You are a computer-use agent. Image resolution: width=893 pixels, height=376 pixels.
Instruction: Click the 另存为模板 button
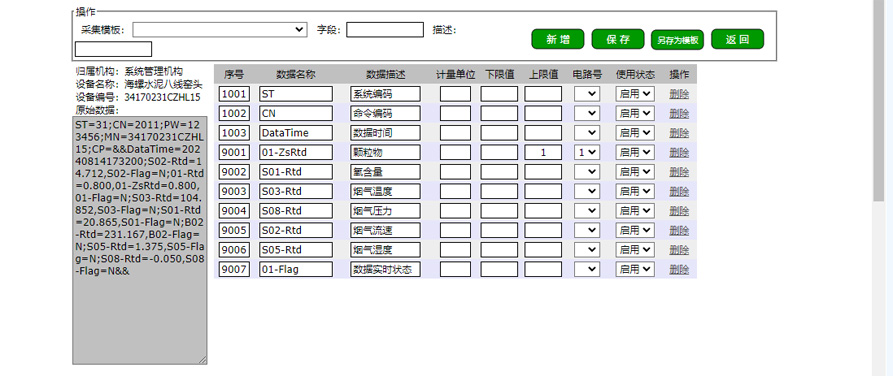tap(678, 40)
